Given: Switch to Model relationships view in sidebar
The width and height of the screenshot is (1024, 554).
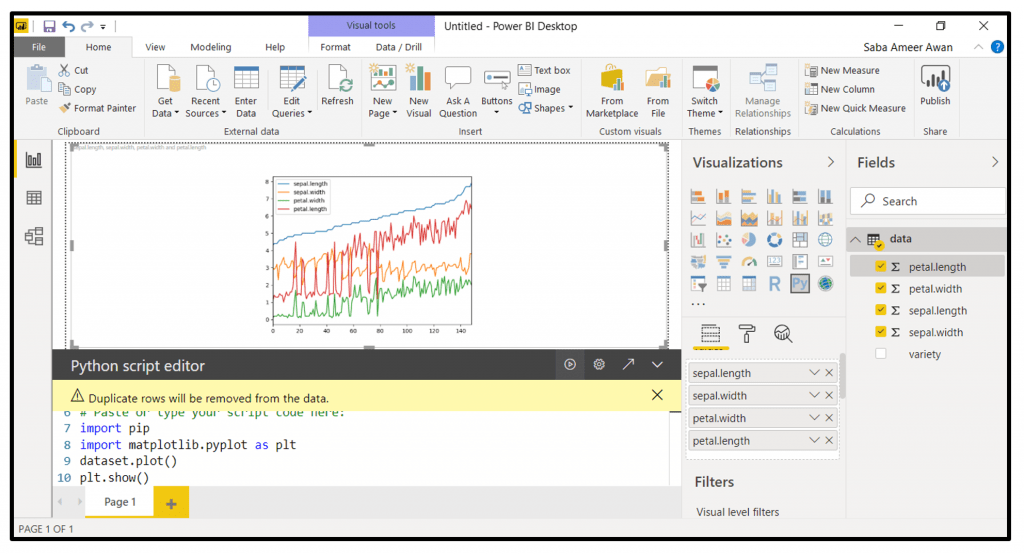Looking at the screenshot, I should pyautogui.click(x=33, y=236).
